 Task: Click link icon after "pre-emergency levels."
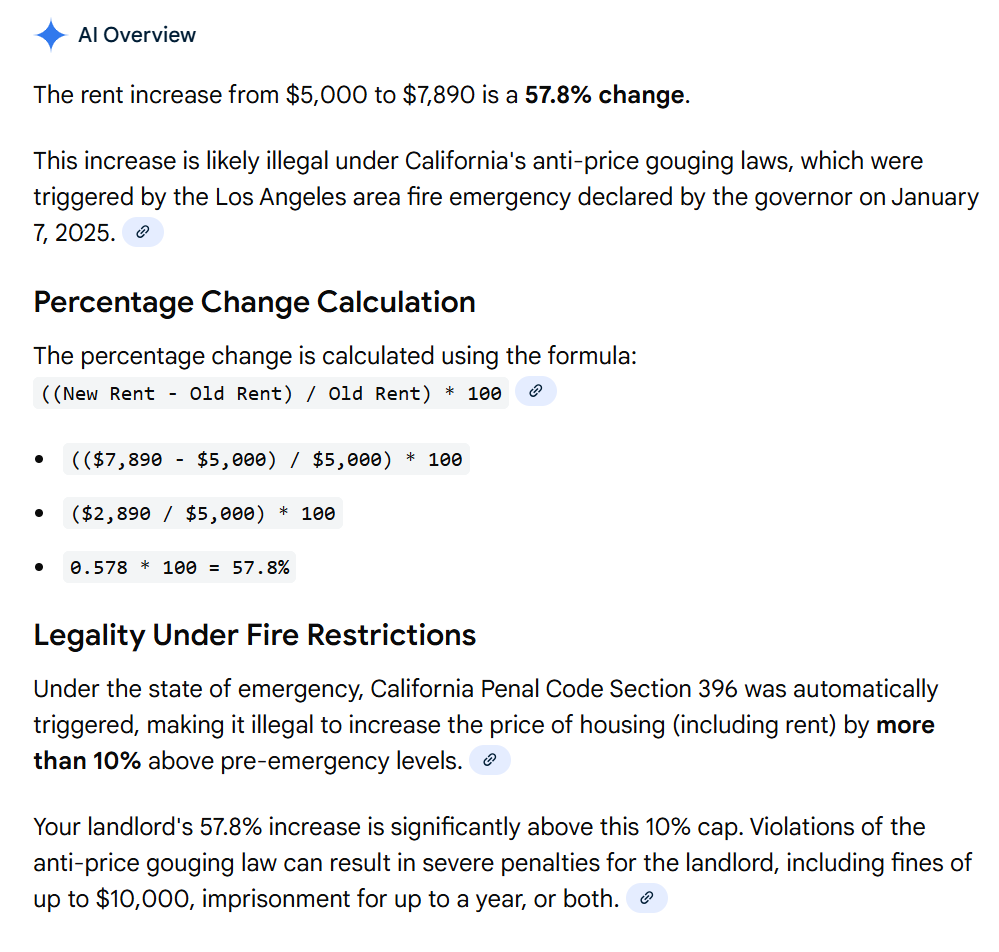(489, 760)
